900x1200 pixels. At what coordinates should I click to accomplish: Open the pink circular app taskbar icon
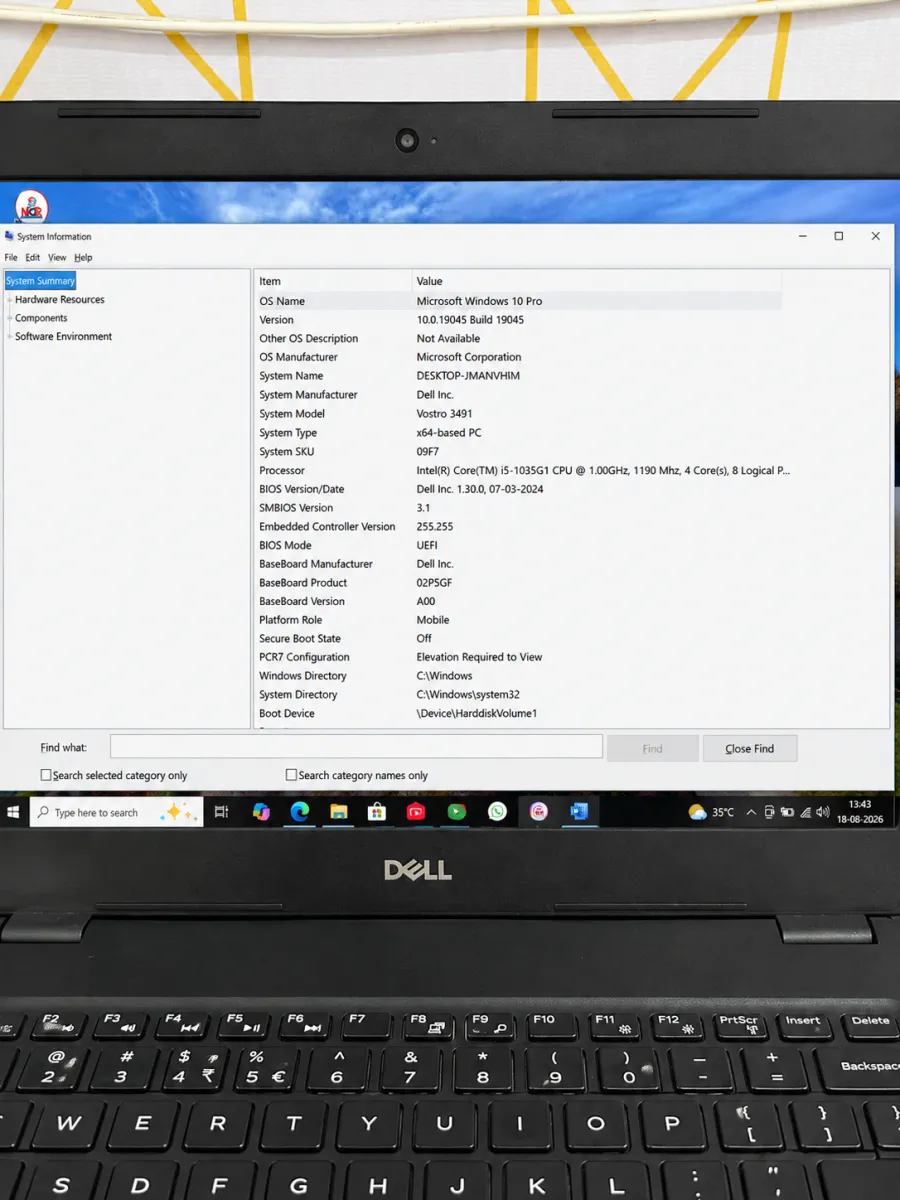click(x=539, y=812)
